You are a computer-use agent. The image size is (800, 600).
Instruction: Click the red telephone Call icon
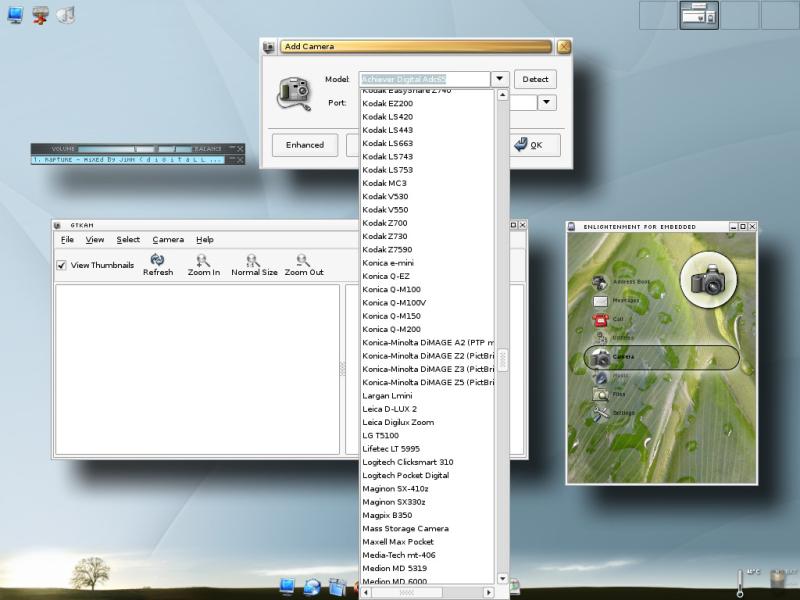(600, 319)
